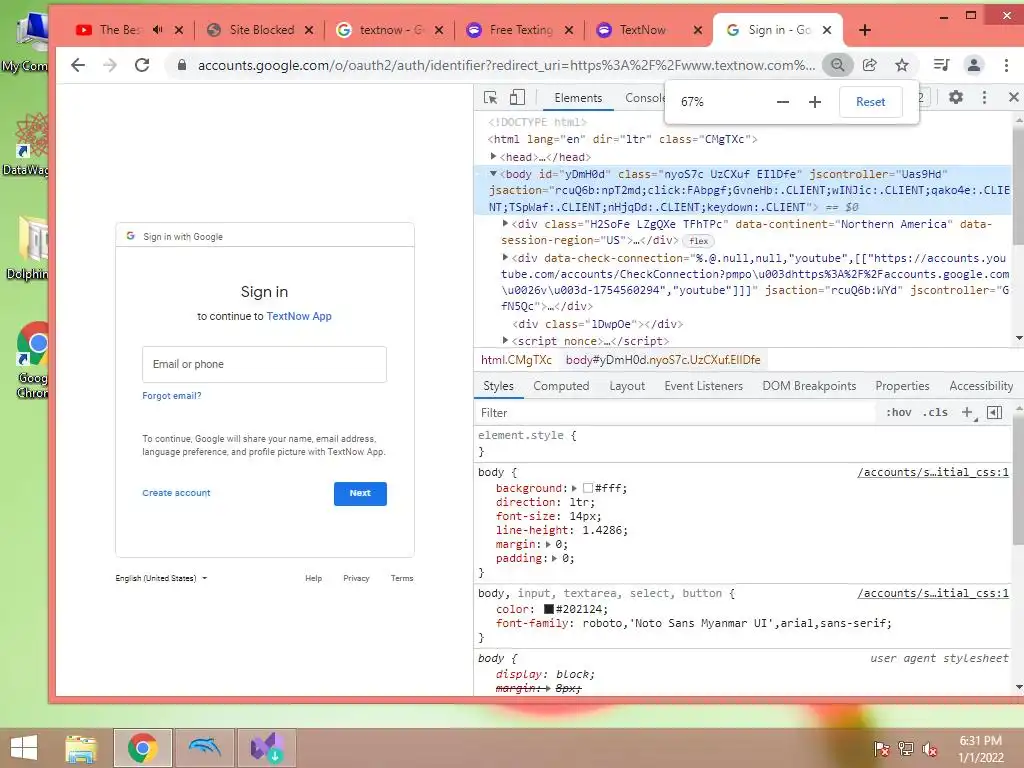Increase zoom with the plus button
The width and height of the screenshot is (1024, 768).
tap(814, 102)
